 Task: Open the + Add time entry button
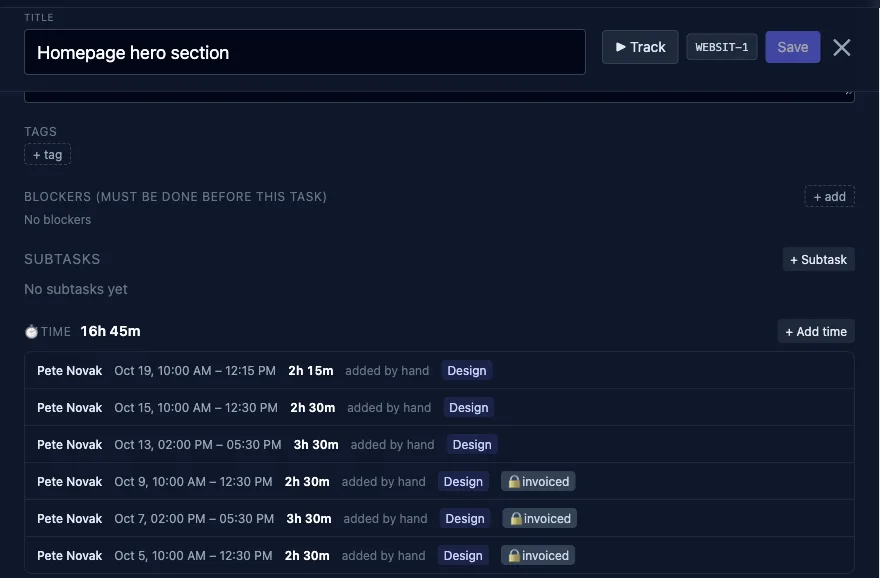coord(816,332)
